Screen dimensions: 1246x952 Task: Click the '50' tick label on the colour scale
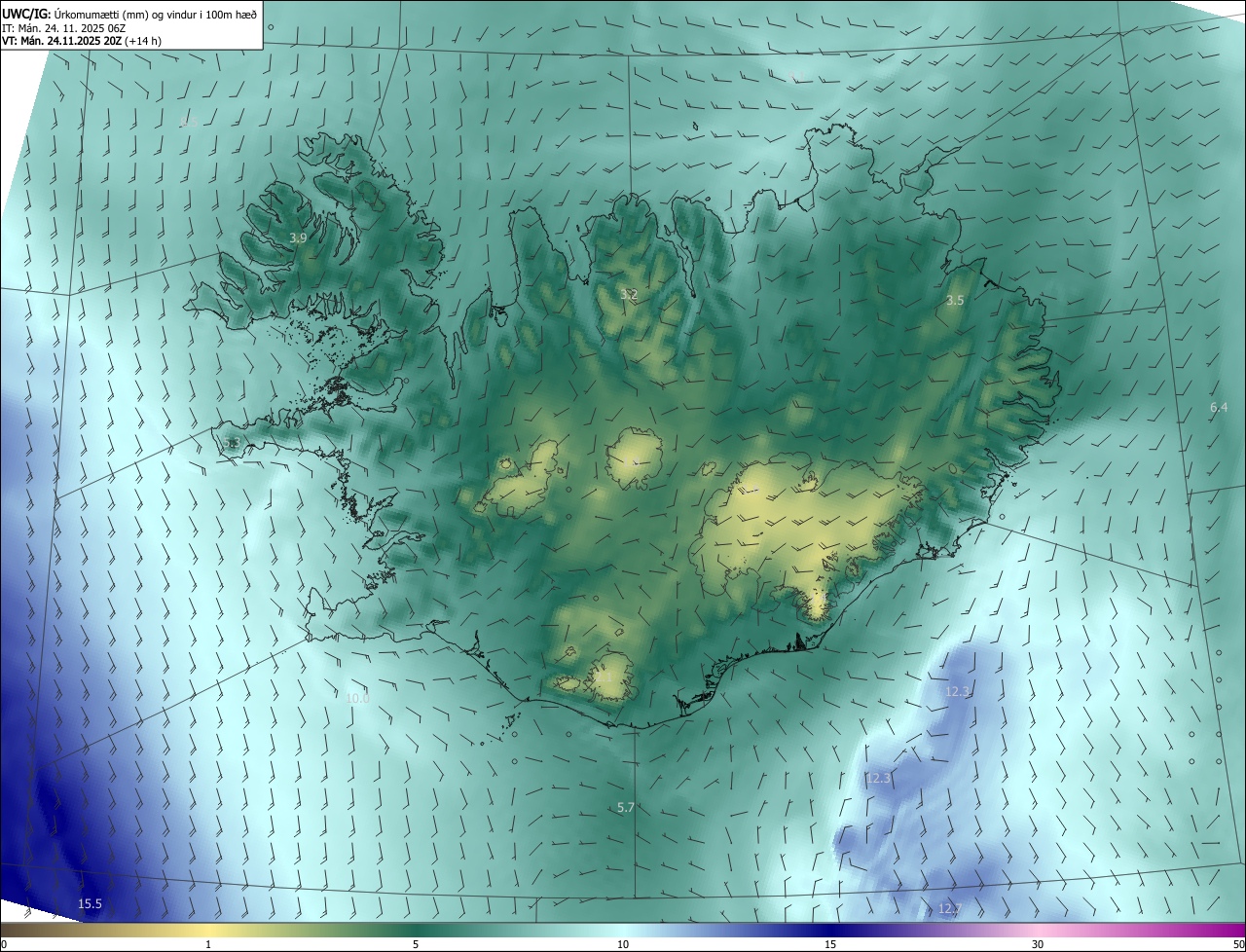point(1238,945)
